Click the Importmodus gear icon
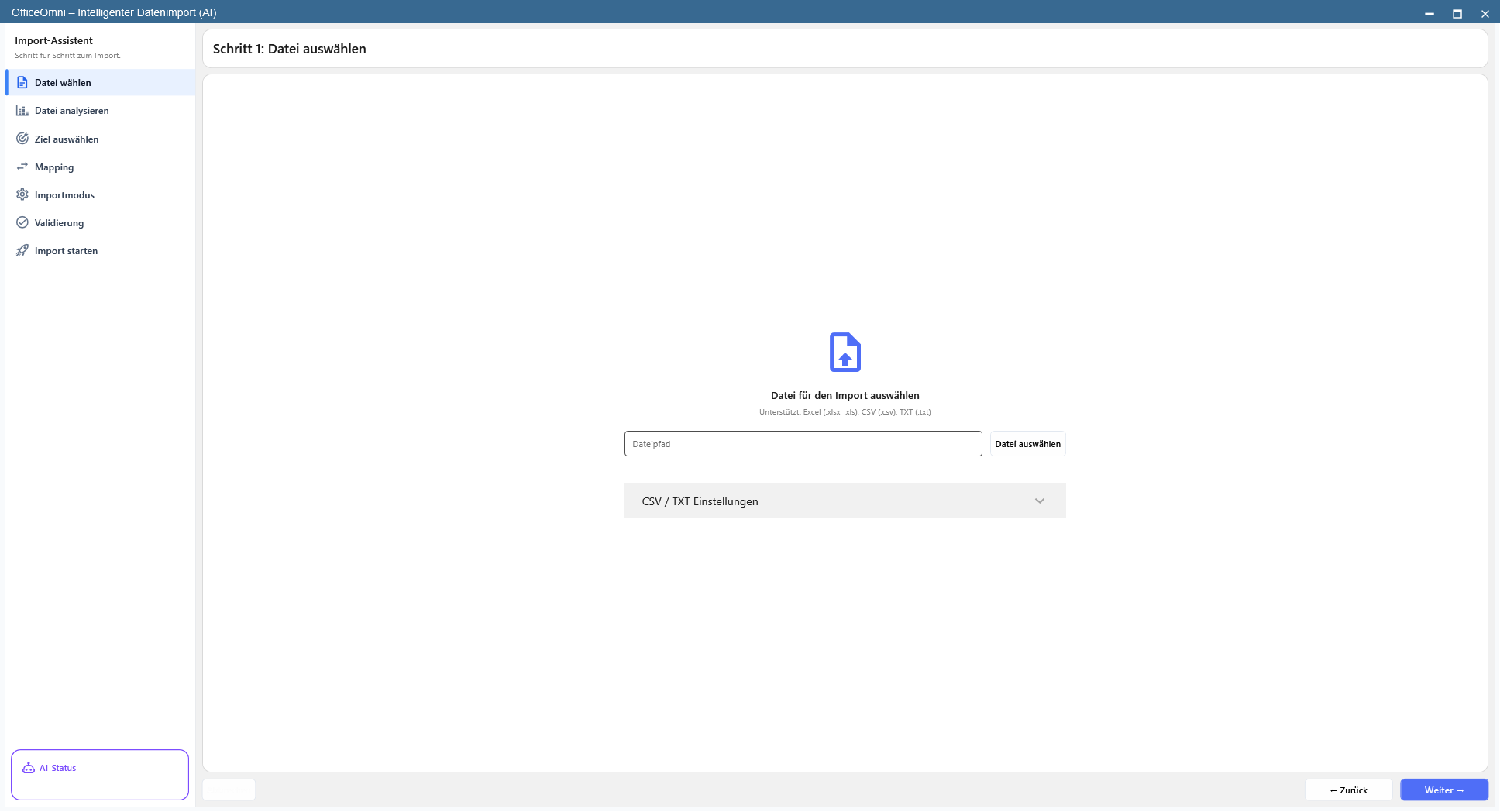Screen dimensions: 1500x812 point(22,194)
